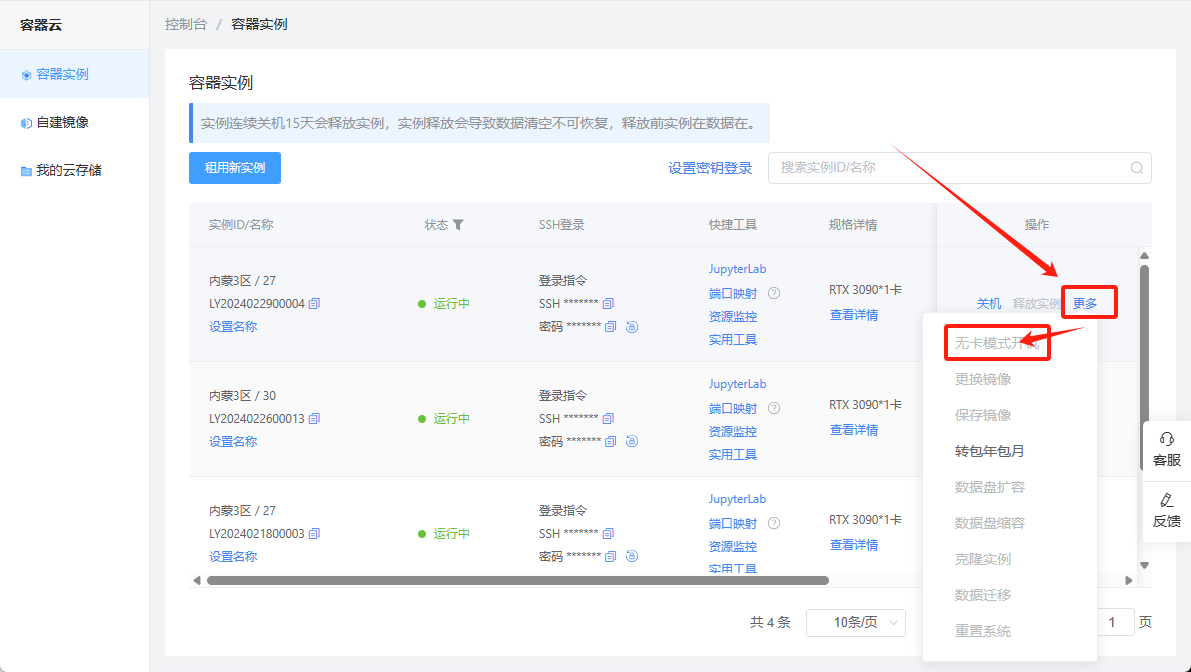The width and height of the screenshot is (1191, 672).
Task: Copy password of LY2024022900004
Action: point(610,327)
